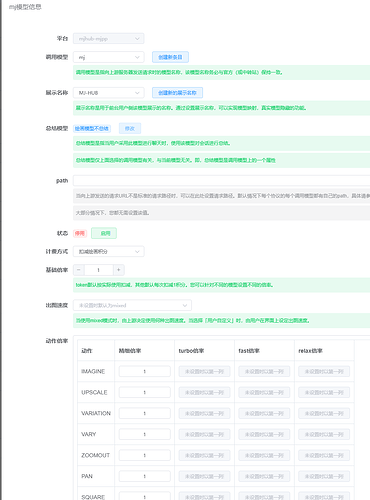Open the 展示名称 MJ-HUB dropdown
The height and width of the screenshot is (500, 370).
click(x=109, y=93)
